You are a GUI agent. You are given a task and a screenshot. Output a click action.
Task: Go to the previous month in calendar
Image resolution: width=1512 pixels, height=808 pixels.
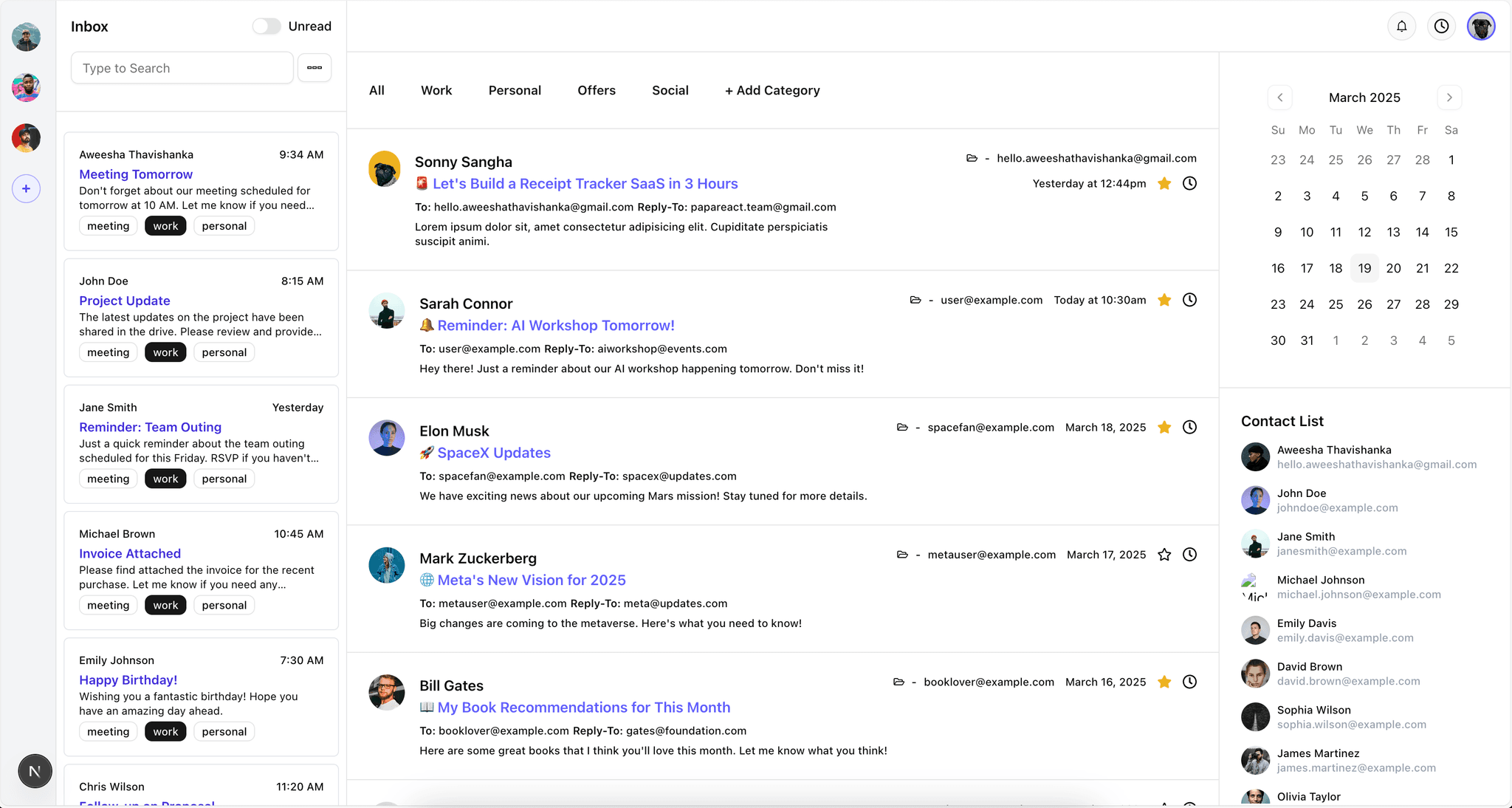coord(1279,97)
